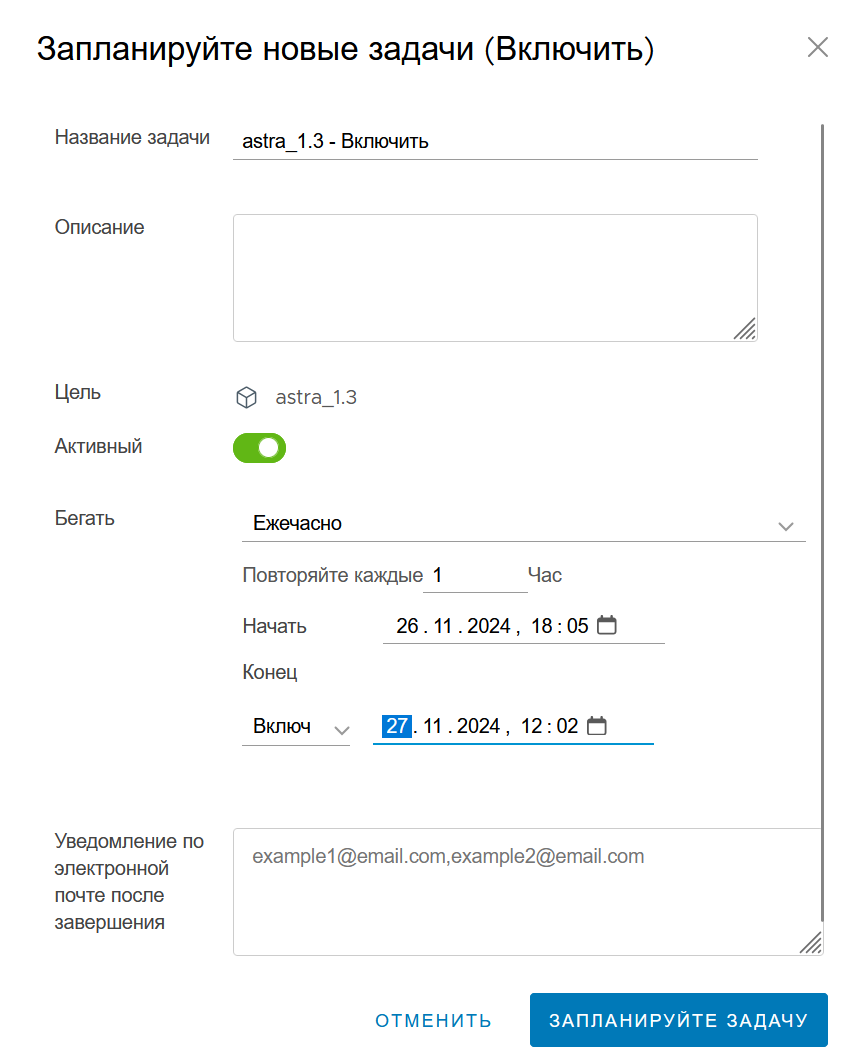This screenshot has width=850, height=1063.
Task: Click ЗАПЛАНИРУЙТЕ ЗАДАЧУ button
Action: [x=679, y=1020]
